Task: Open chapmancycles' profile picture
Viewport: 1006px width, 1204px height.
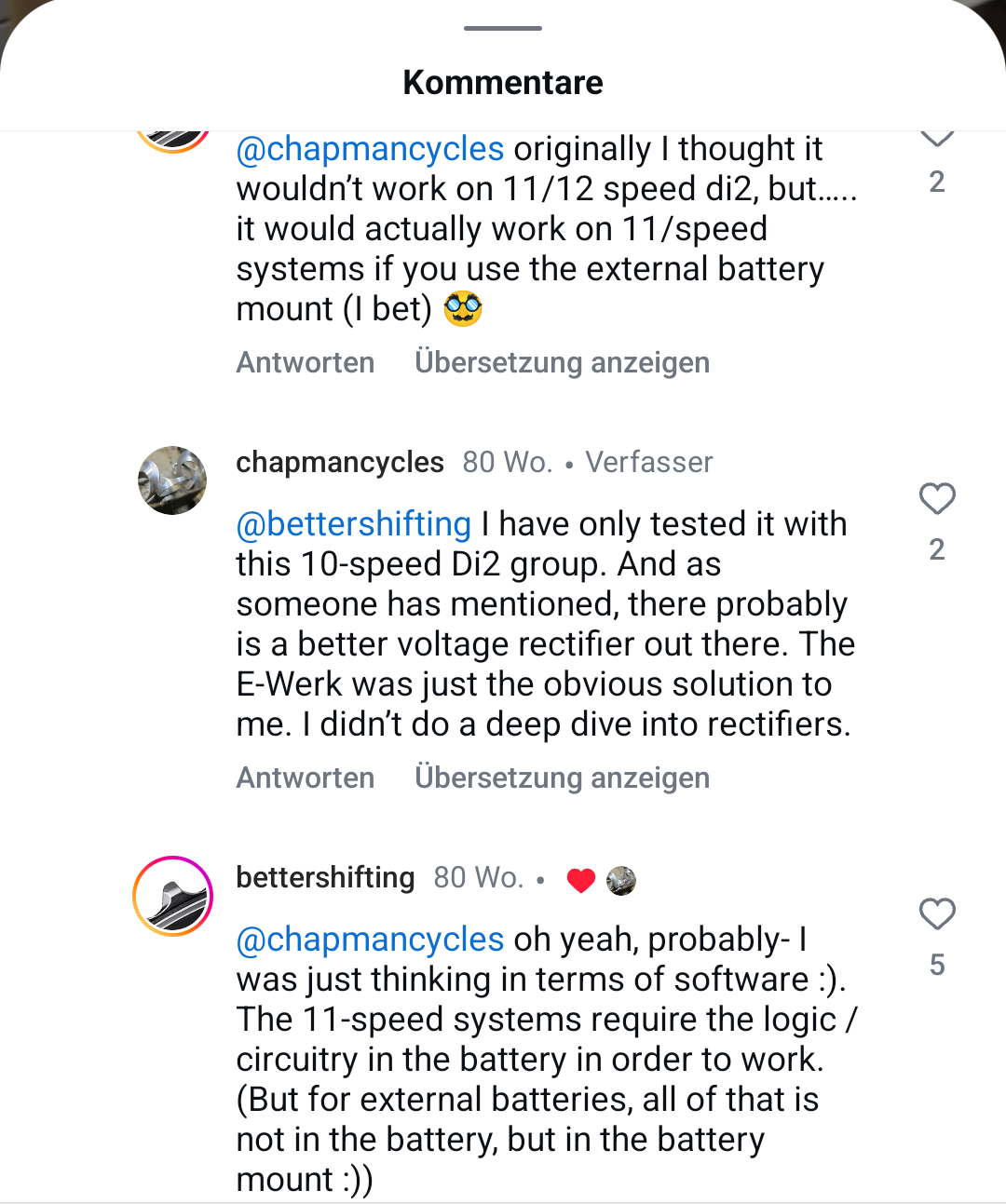Action: pyautogui.click(x=172, y=480)
